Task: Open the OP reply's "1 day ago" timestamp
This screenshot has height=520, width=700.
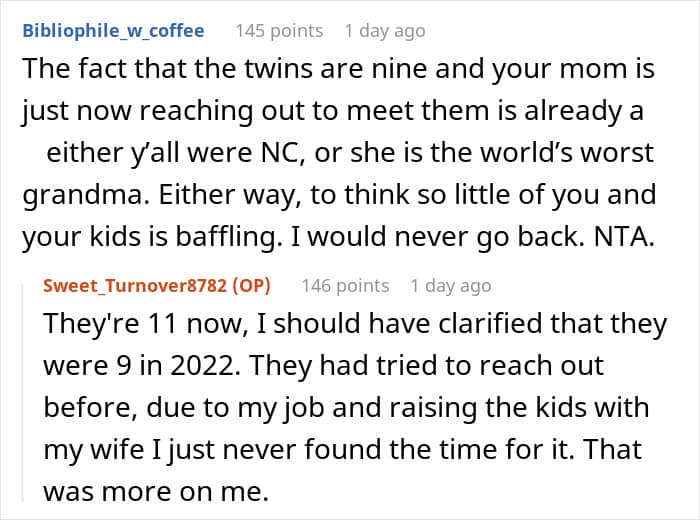Action: coord(451,286)
